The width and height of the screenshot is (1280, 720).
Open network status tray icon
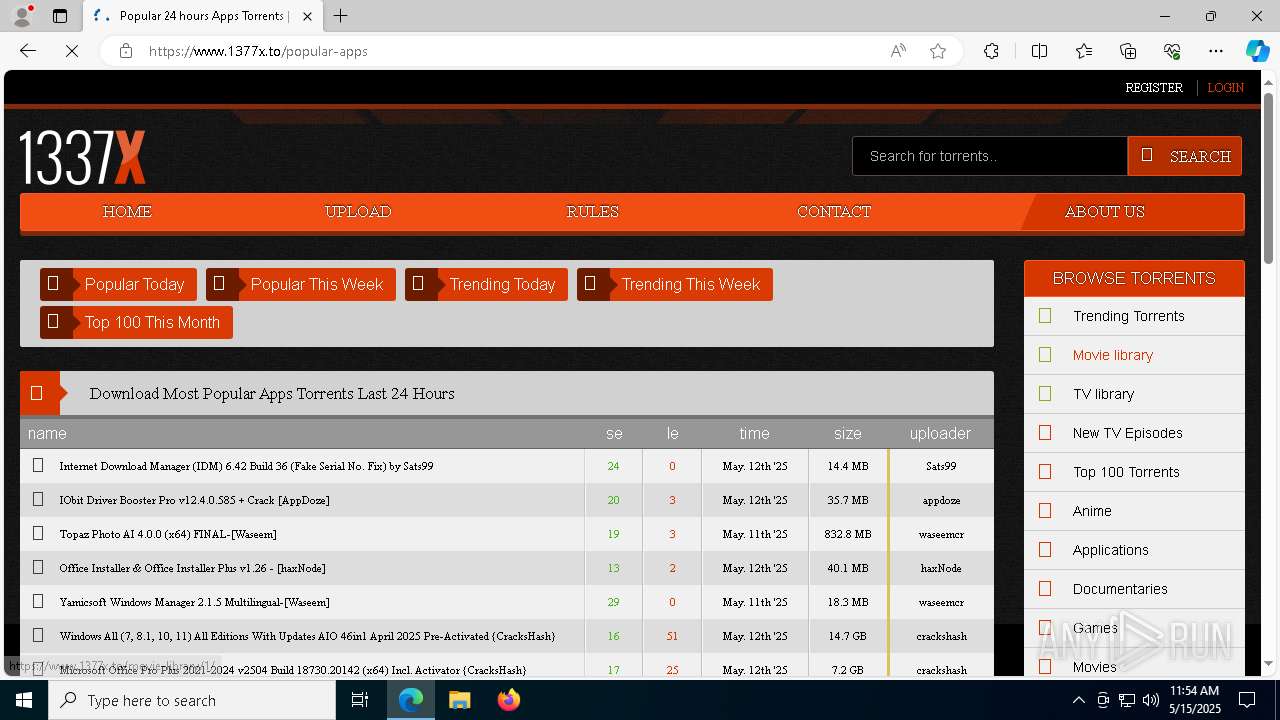click(1127, 700)
